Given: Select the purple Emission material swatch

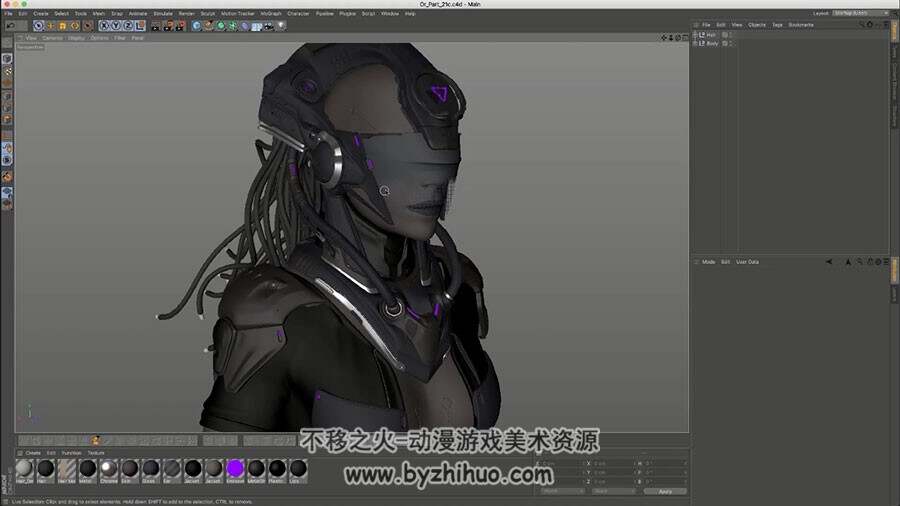Looking at the screenshot, I should [x=235, y=469].
